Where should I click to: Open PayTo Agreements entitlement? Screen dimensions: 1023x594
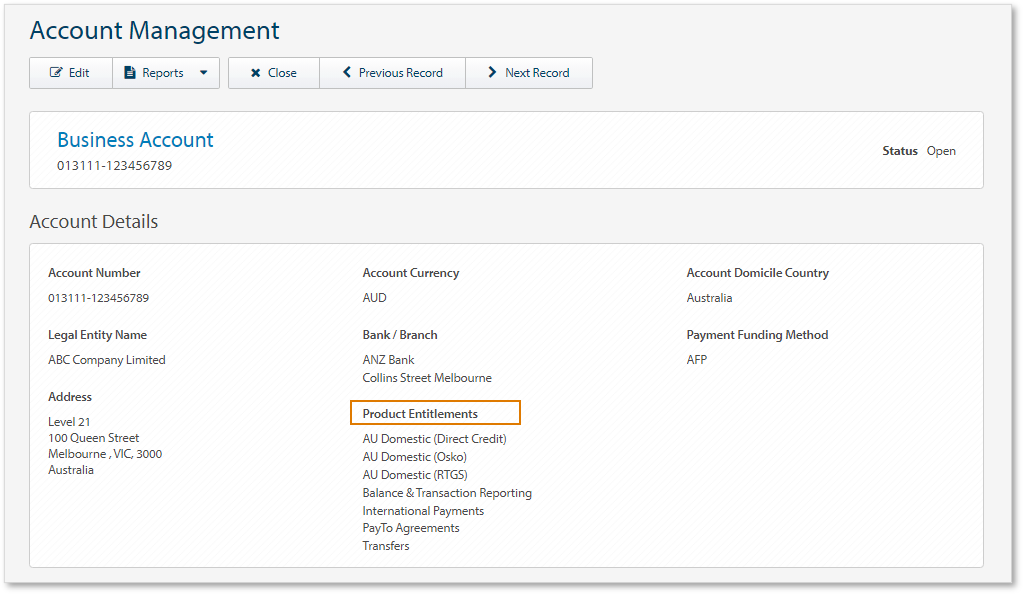[410, 528]
